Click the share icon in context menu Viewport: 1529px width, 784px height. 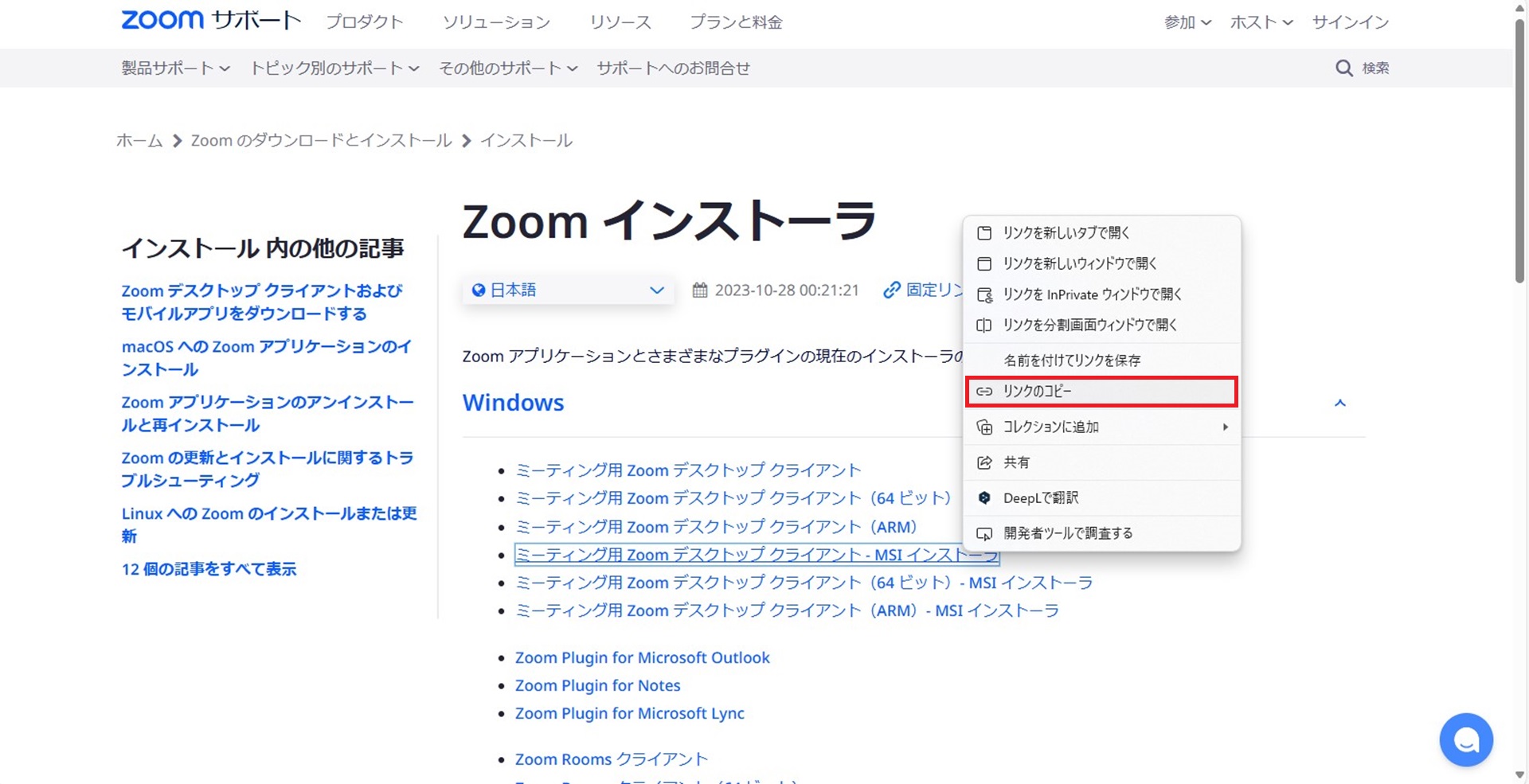pos(984,462)
